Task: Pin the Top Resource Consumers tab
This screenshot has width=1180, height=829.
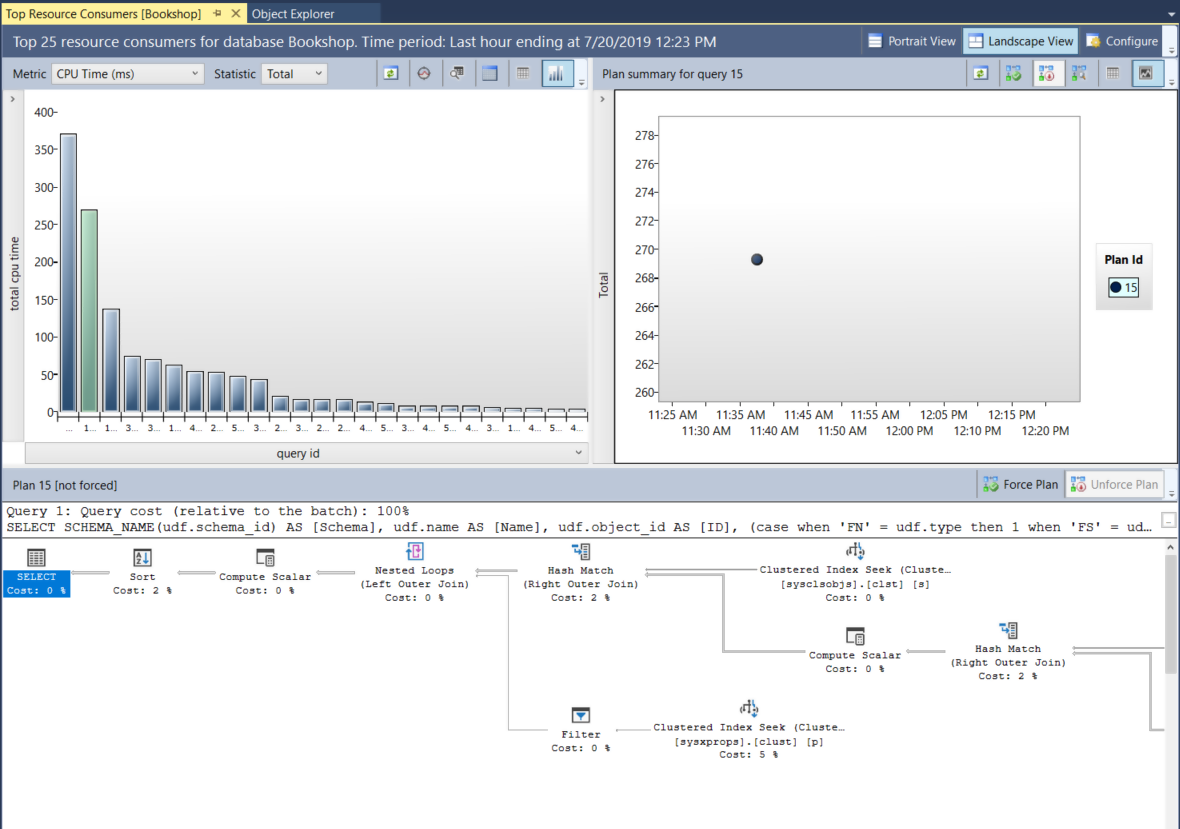Action: click(x=217, y=14)
